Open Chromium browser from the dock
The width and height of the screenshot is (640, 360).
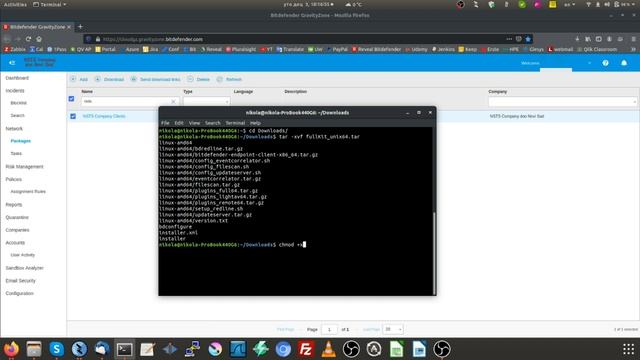[x=283, y=349]
